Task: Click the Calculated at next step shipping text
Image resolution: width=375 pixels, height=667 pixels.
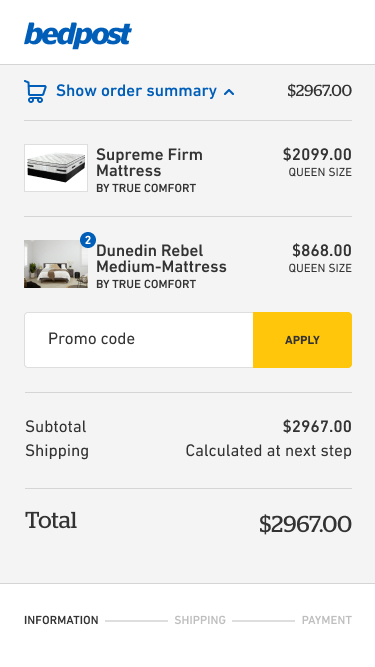Action: pyautogui.click(x=269, y=451)
